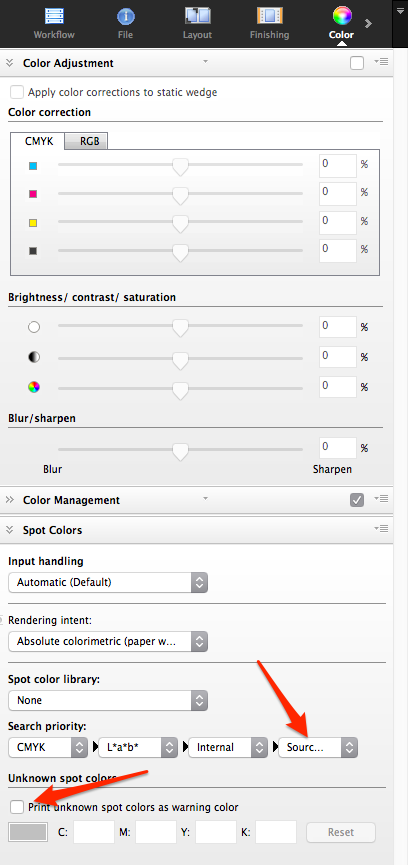The height and width of the screenshot is (865, 408).
Task: Enable the Color Adjustment panel checkbox
Action: pos(357,63)
